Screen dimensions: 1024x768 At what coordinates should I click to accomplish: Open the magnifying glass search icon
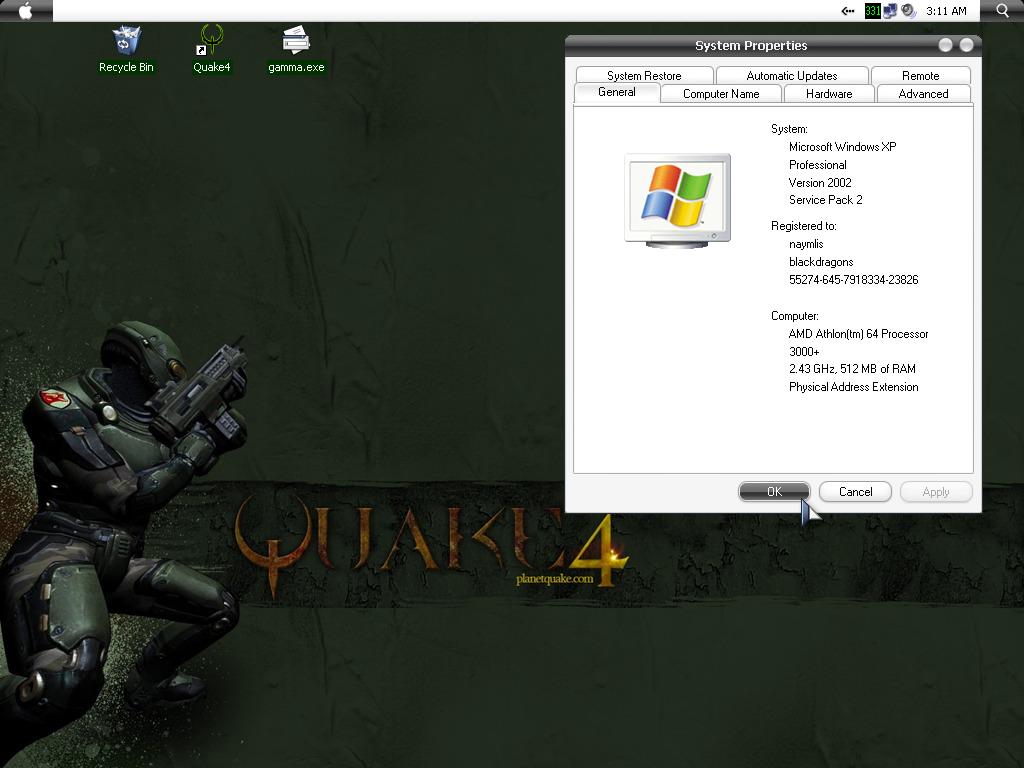pyautogui.click(x=1003, y=11)
